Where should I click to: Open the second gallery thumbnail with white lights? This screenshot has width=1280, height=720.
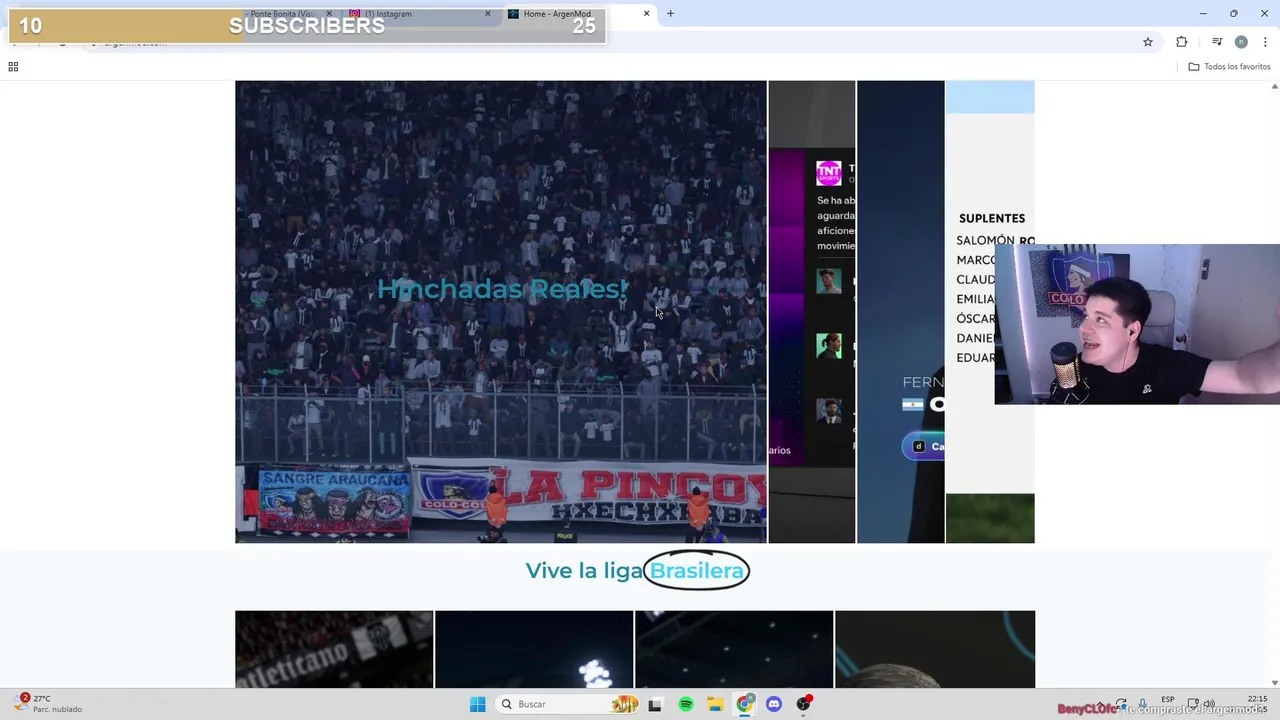[534, 649]
